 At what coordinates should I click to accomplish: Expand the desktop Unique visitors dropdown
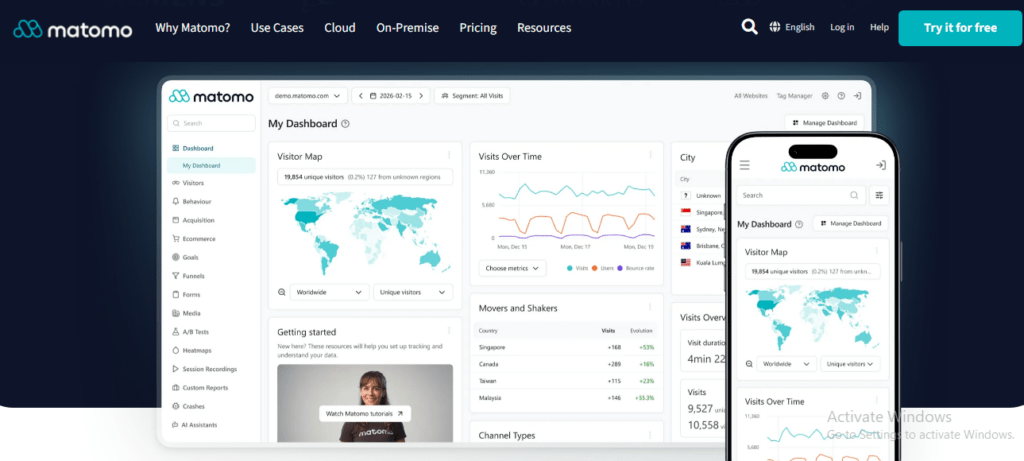(413, 293)
